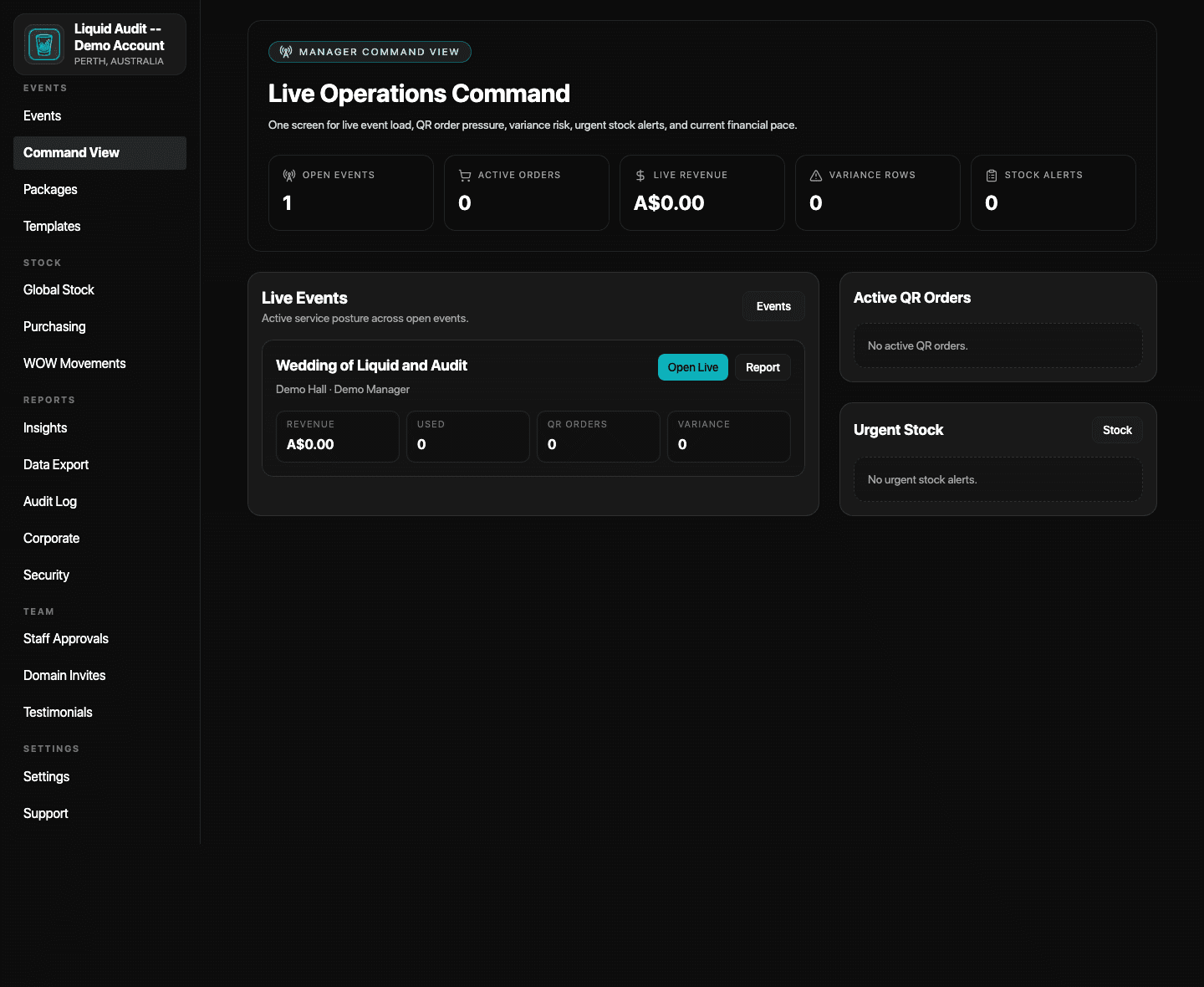Open Settings in sidebar

pos(99,777)
